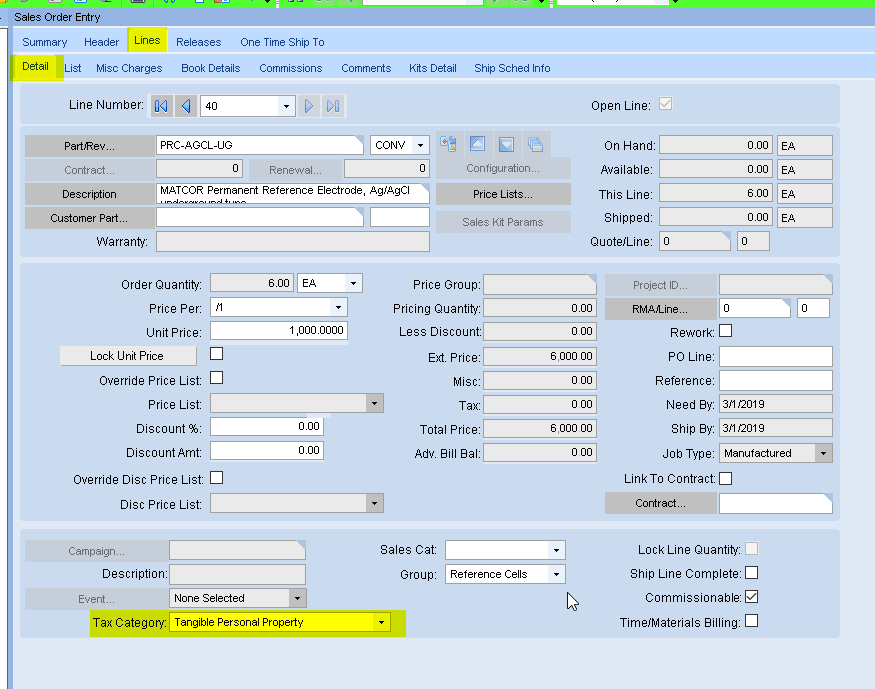Open the Header tab

tap(102, 42)
